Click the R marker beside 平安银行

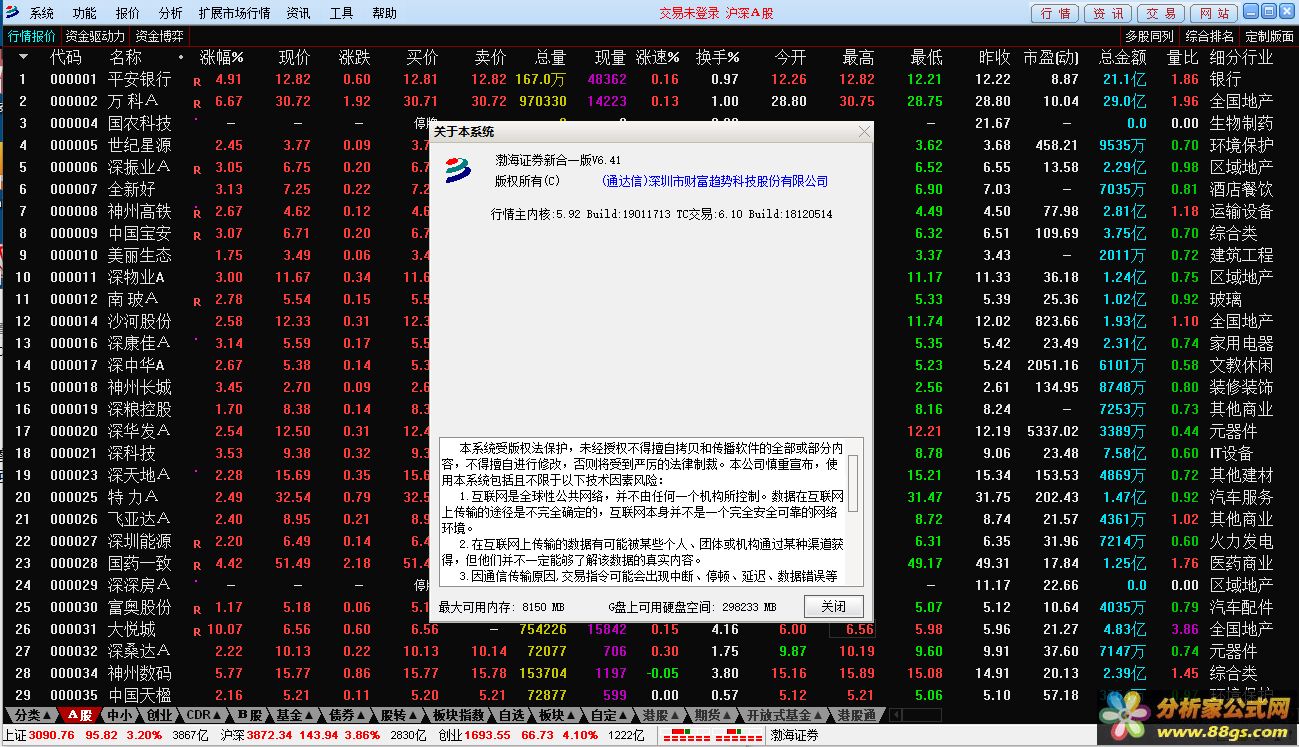pyautogui.click(x=197, y=81)
